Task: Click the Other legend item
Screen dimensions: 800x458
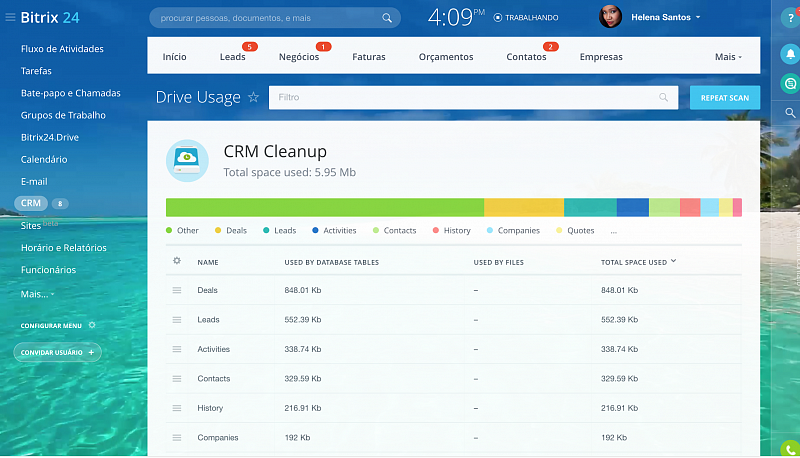Action: (x=182, y=231)
